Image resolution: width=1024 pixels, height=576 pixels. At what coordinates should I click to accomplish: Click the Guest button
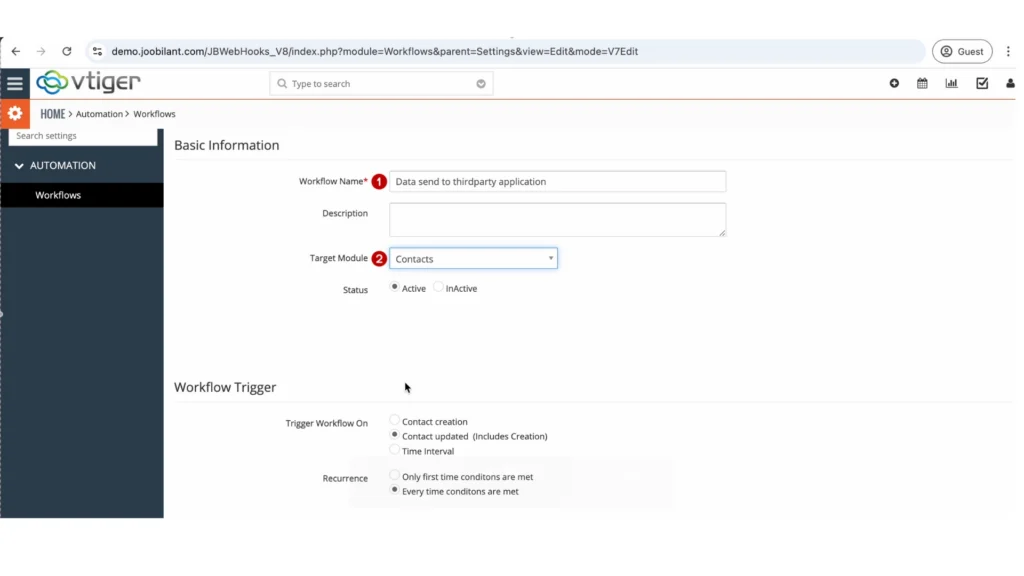[x=961, y=51]
